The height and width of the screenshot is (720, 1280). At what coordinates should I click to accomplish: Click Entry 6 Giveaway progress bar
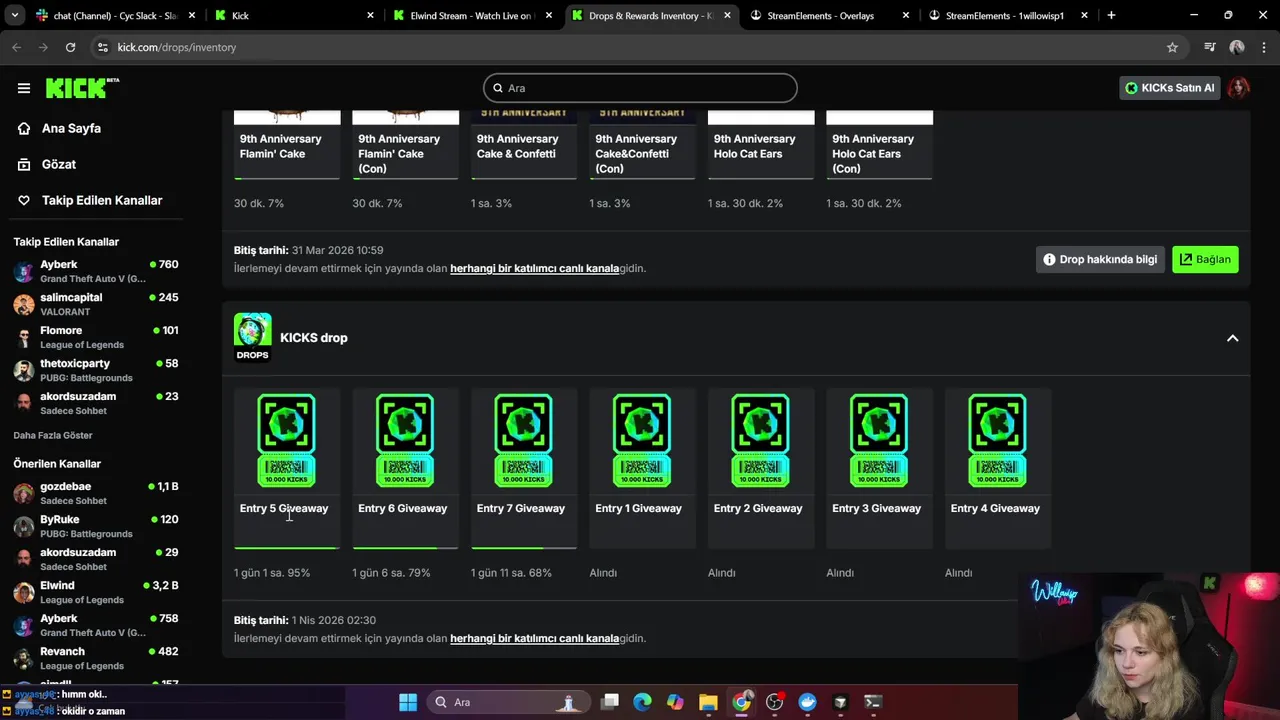pyautogui.click(x=405, y=548)
